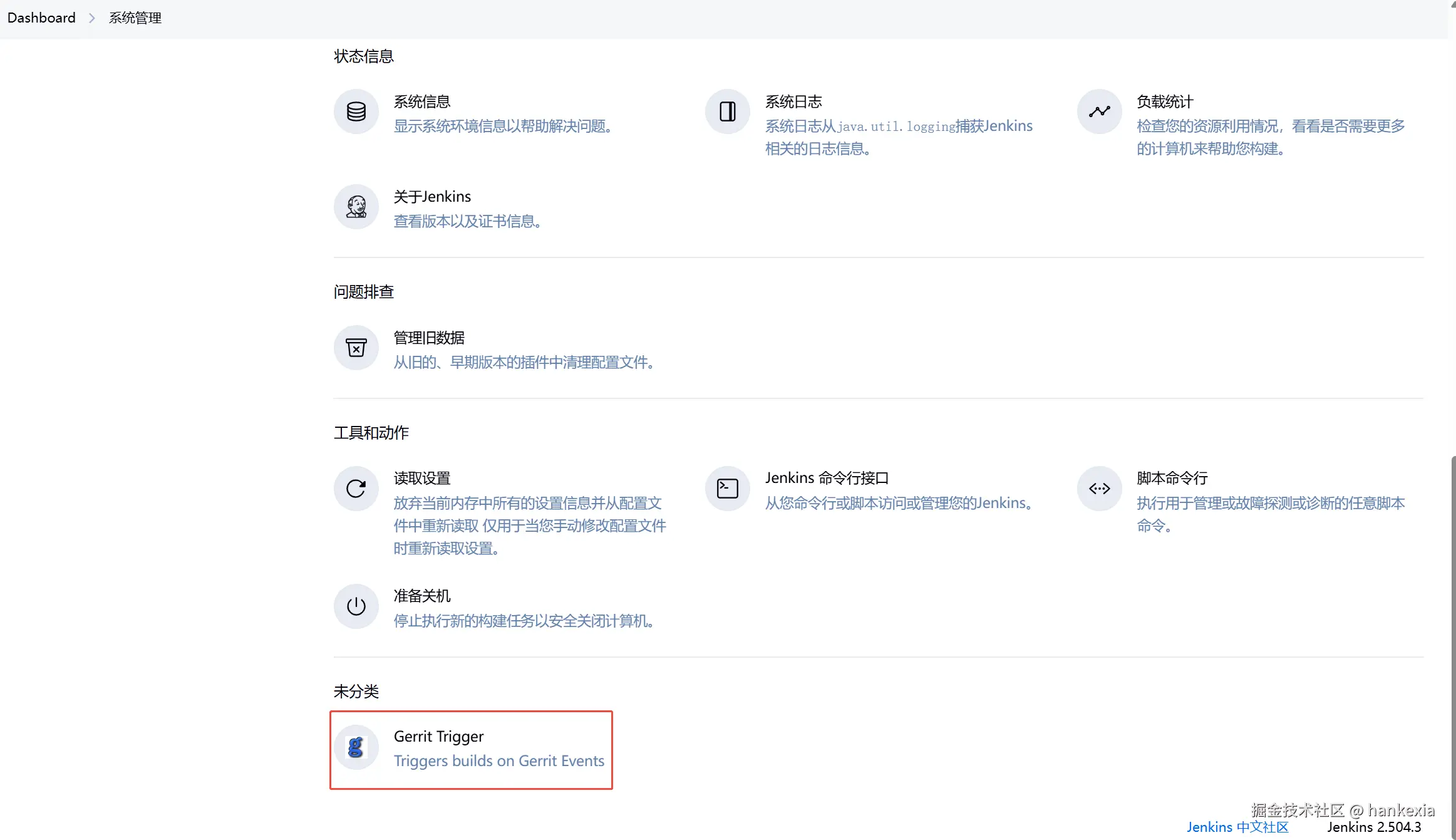This screenshot has height=840, width=1456.
Task: Click the About Jenkins butler icon
Action: [x=356, y=207]
